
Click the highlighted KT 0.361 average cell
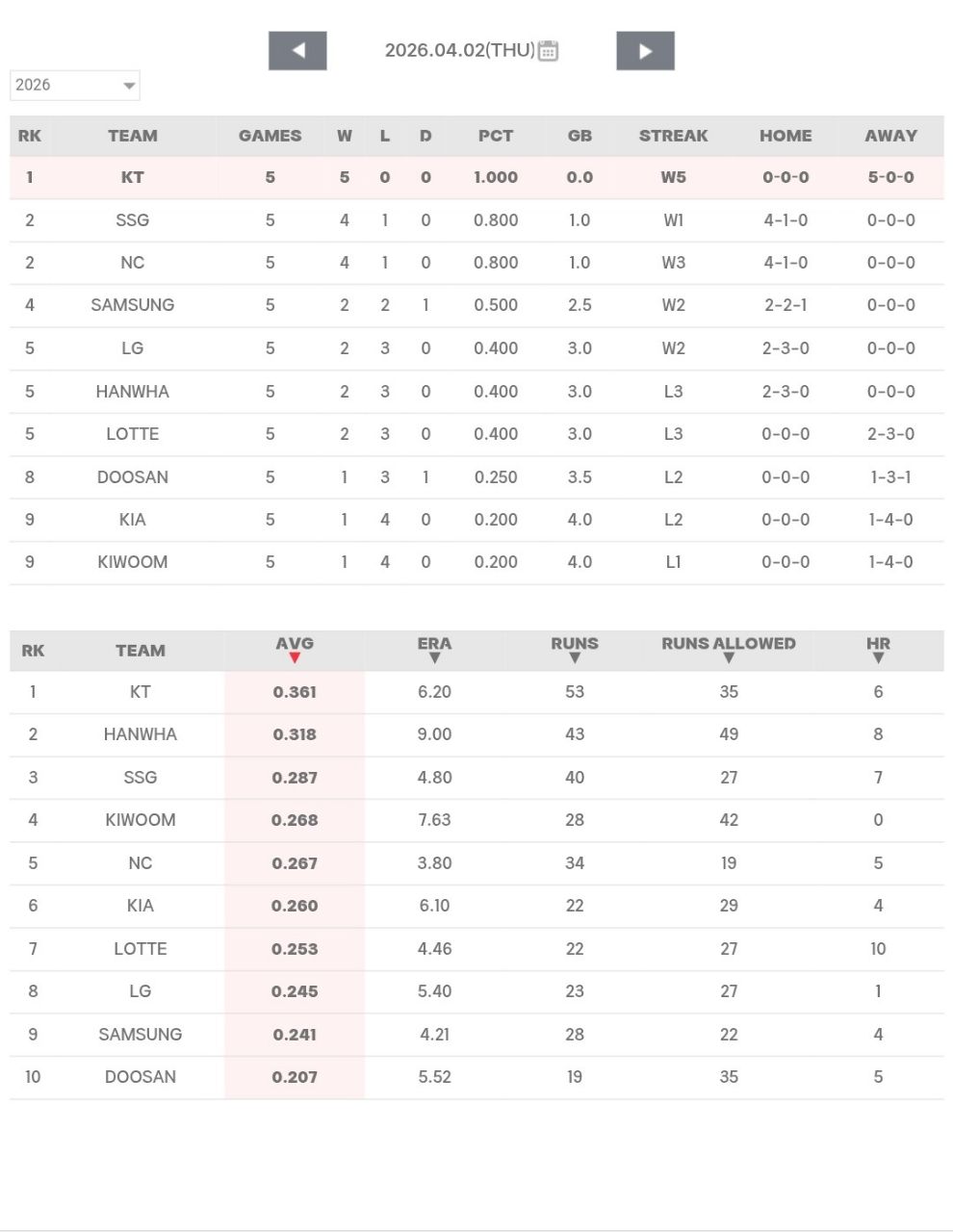point(295,692)
